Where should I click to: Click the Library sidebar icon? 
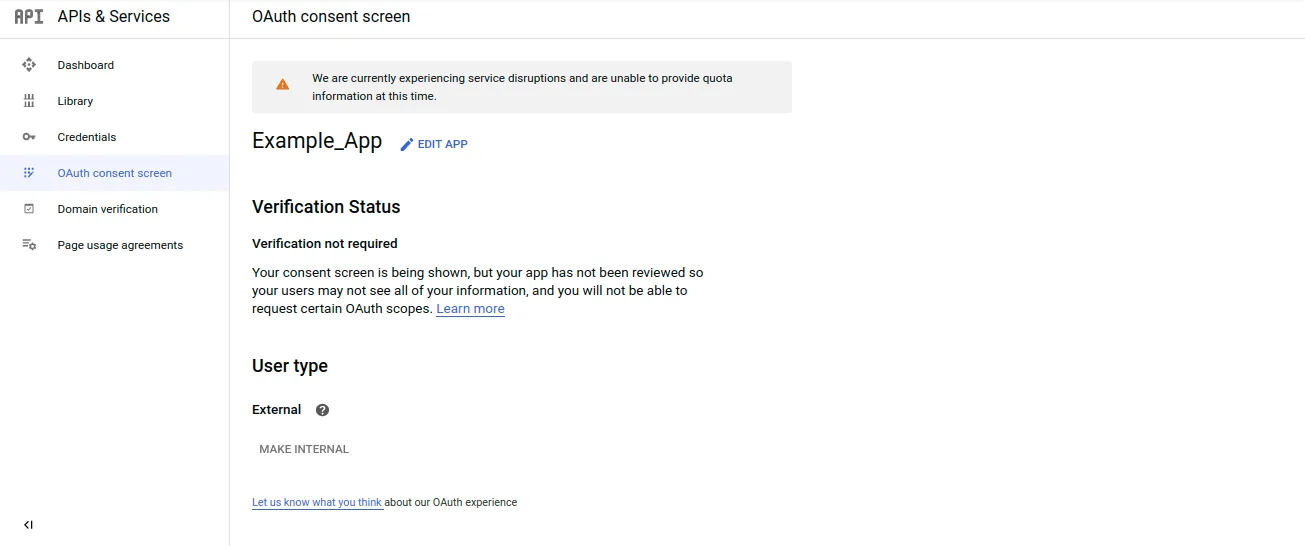point(29,101)
